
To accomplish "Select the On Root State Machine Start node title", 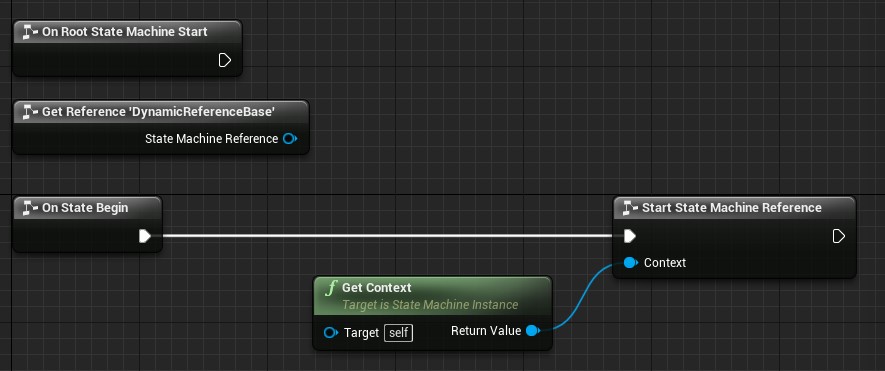I will (125, 32).
